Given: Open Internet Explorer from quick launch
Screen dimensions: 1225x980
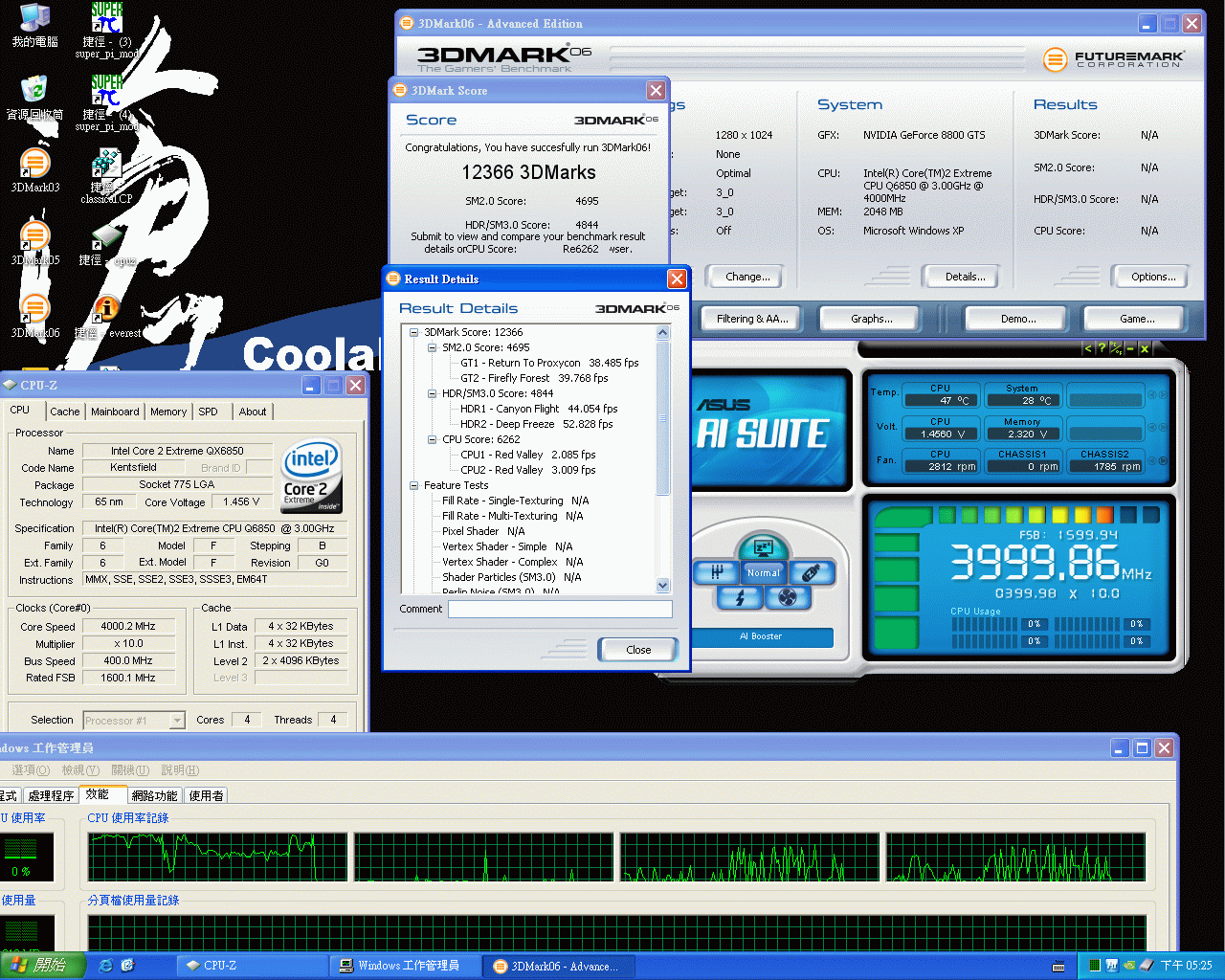Looking at the screenshot, I should coord(105,966).
